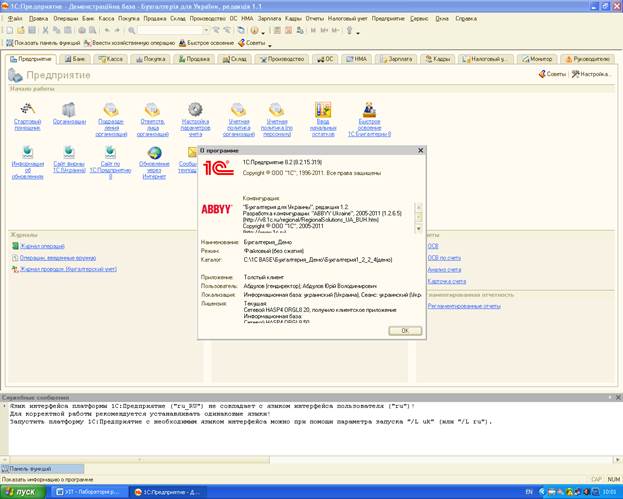Open the Сервис menu
The image size is (623, 499).
coord(419,19)
